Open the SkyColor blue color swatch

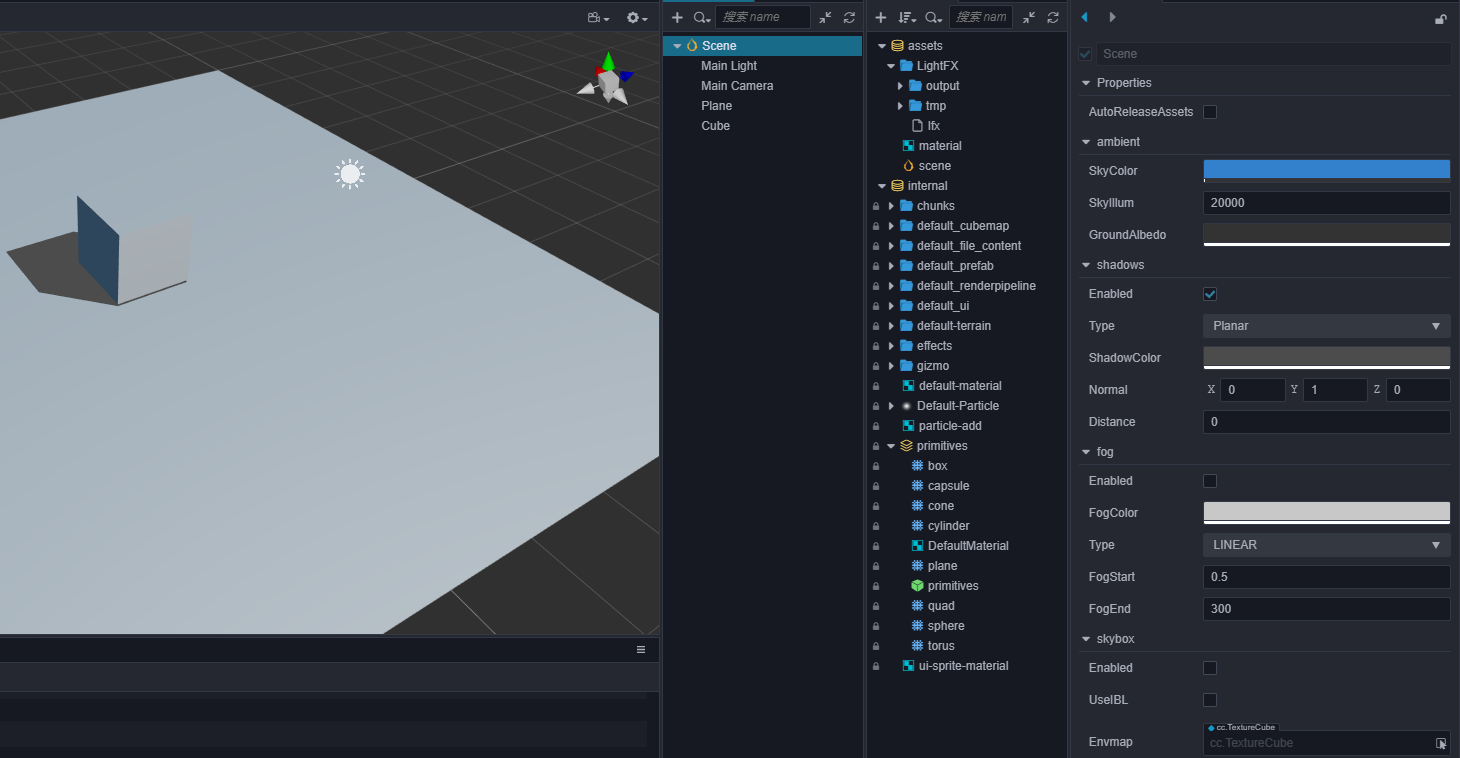1326,170
